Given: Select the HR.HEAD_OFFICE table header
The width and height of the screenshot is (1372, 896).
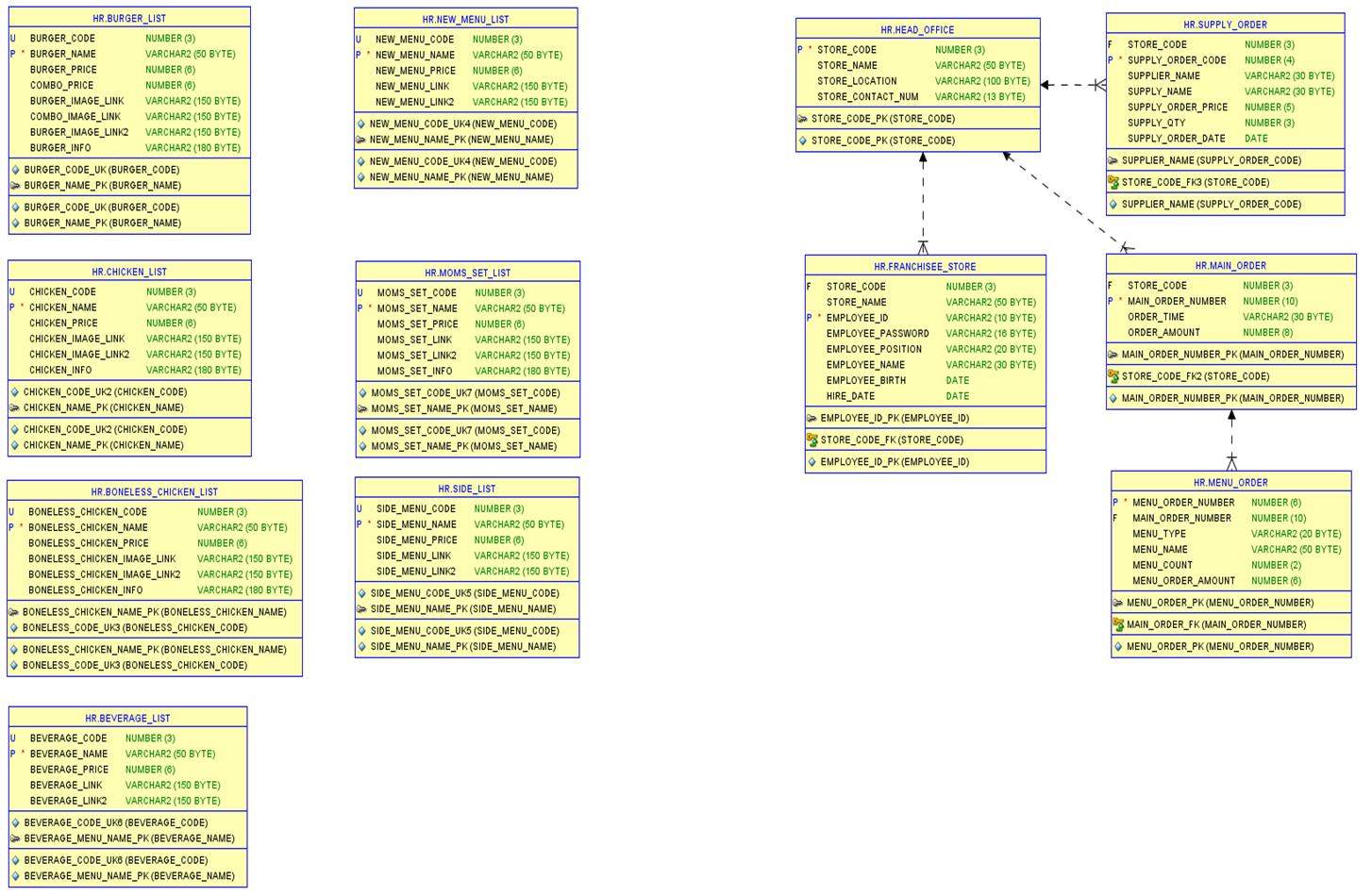Looking at the screenshot, I should [918, 29].
